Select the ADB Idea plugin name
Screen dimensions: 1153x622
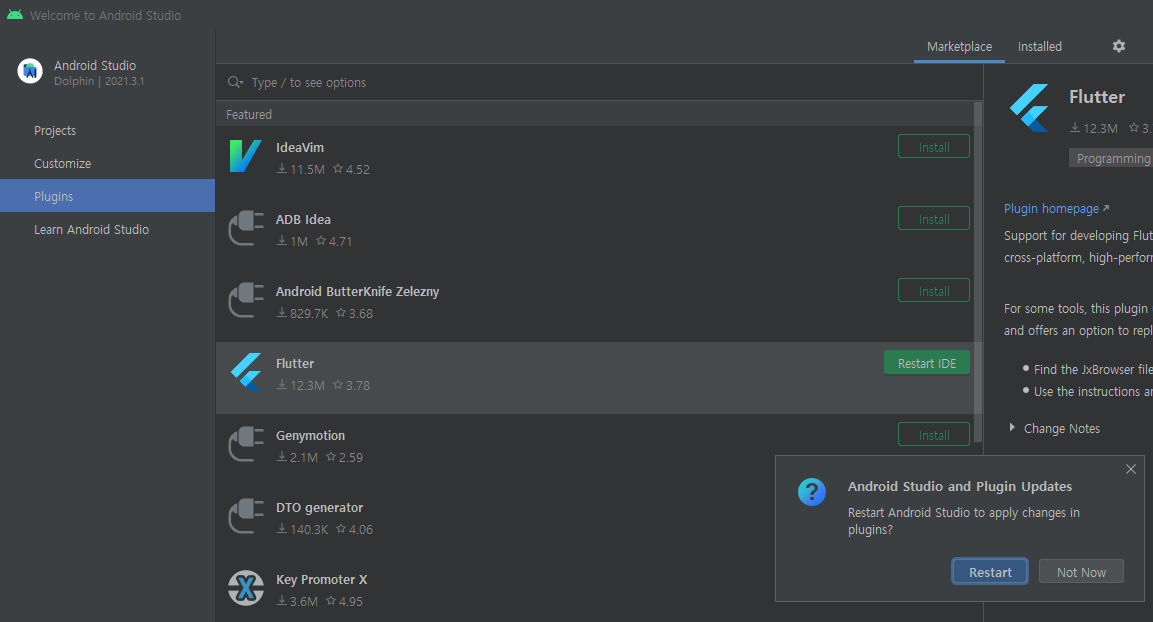(x=303, y=219)
